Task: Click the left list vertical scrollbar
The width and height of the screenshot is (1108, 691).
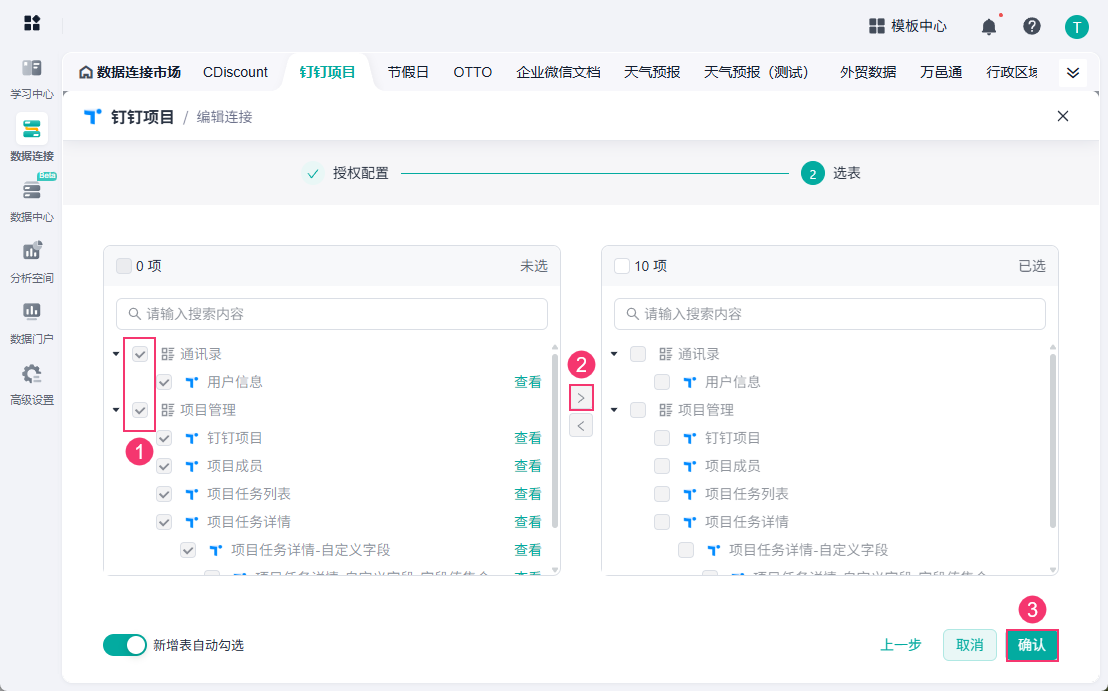Action: pos(555,442)
